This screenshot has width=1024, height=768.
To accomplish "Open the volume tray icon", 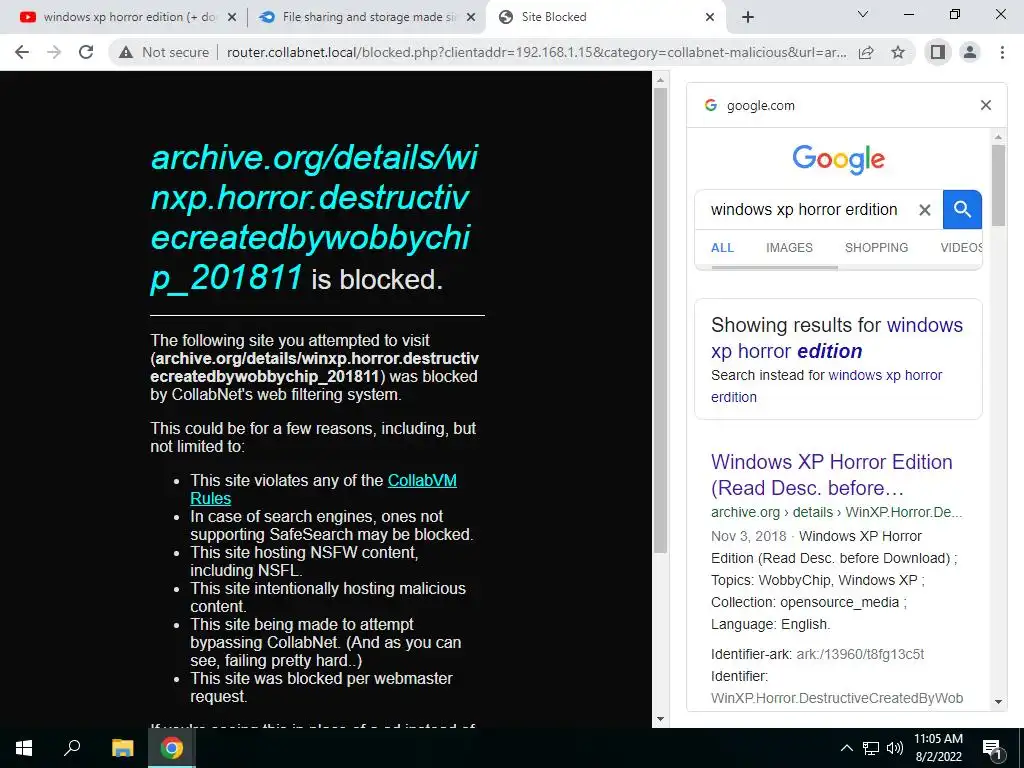I will click(x=895, y=748).
